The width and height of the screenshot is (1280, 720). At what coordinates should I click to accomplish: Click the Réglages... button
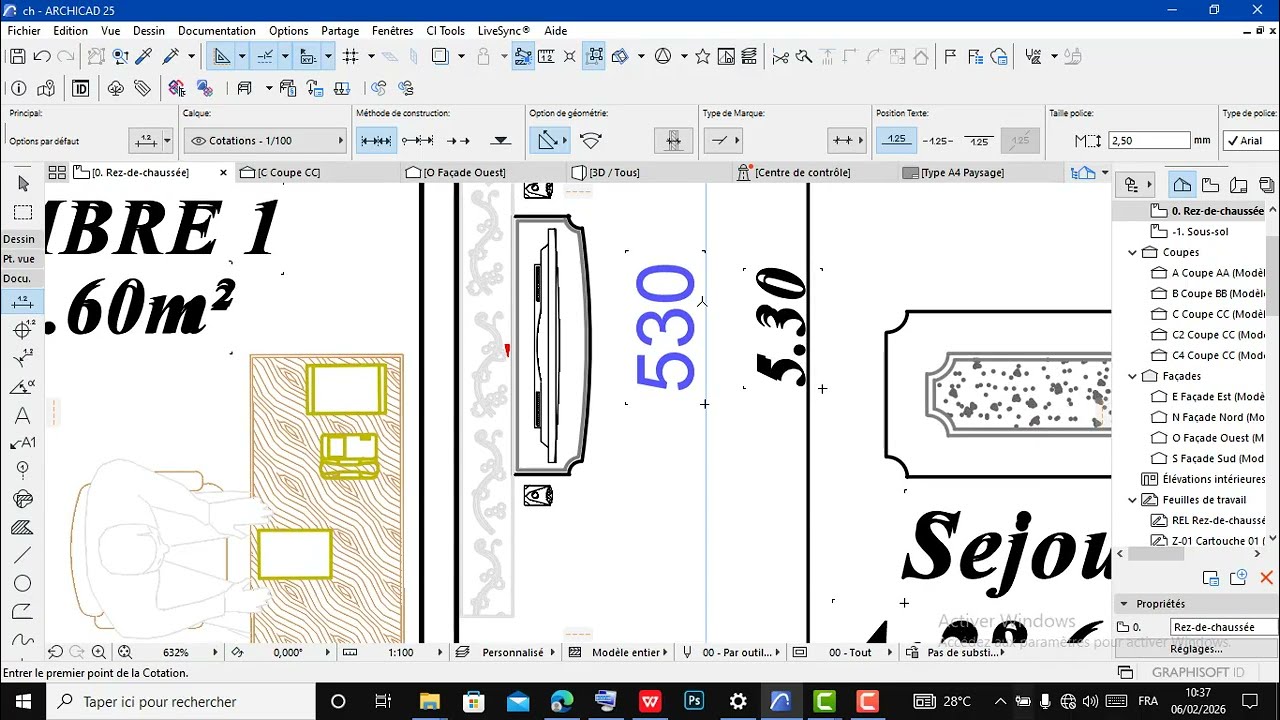coord(1196,649)
